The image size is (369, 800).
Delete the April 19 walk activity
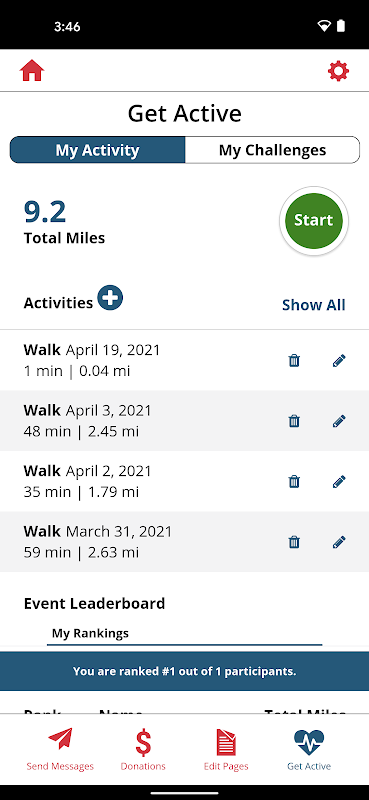(x=294, y=361)
